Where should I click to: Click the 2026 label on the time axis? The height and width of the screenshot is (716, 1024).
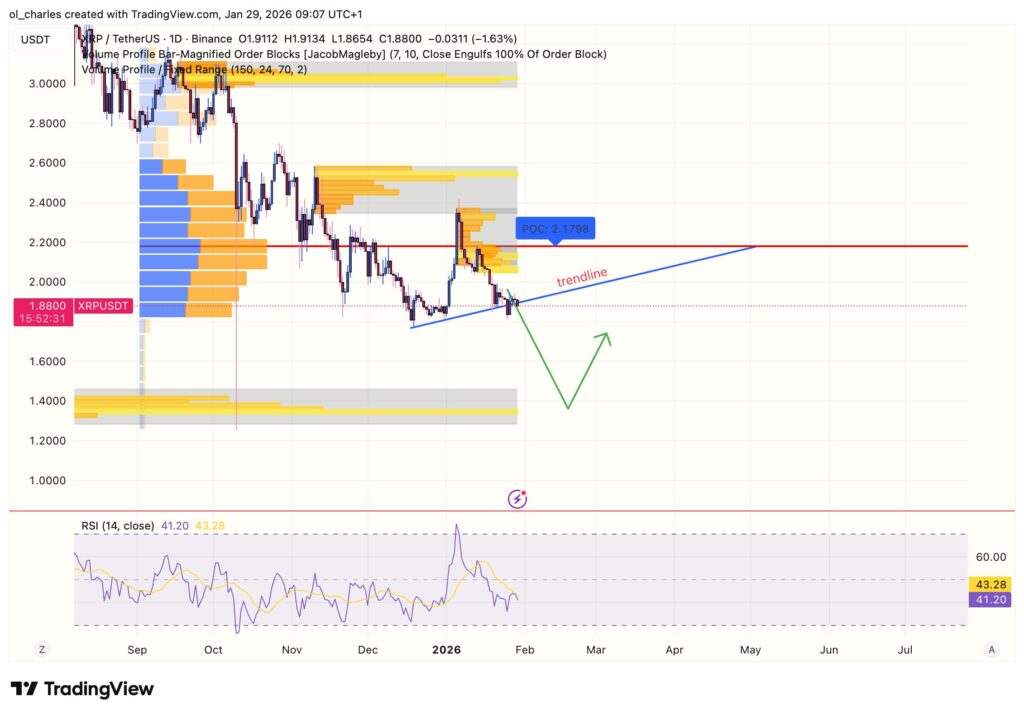[x=445, y=650]
